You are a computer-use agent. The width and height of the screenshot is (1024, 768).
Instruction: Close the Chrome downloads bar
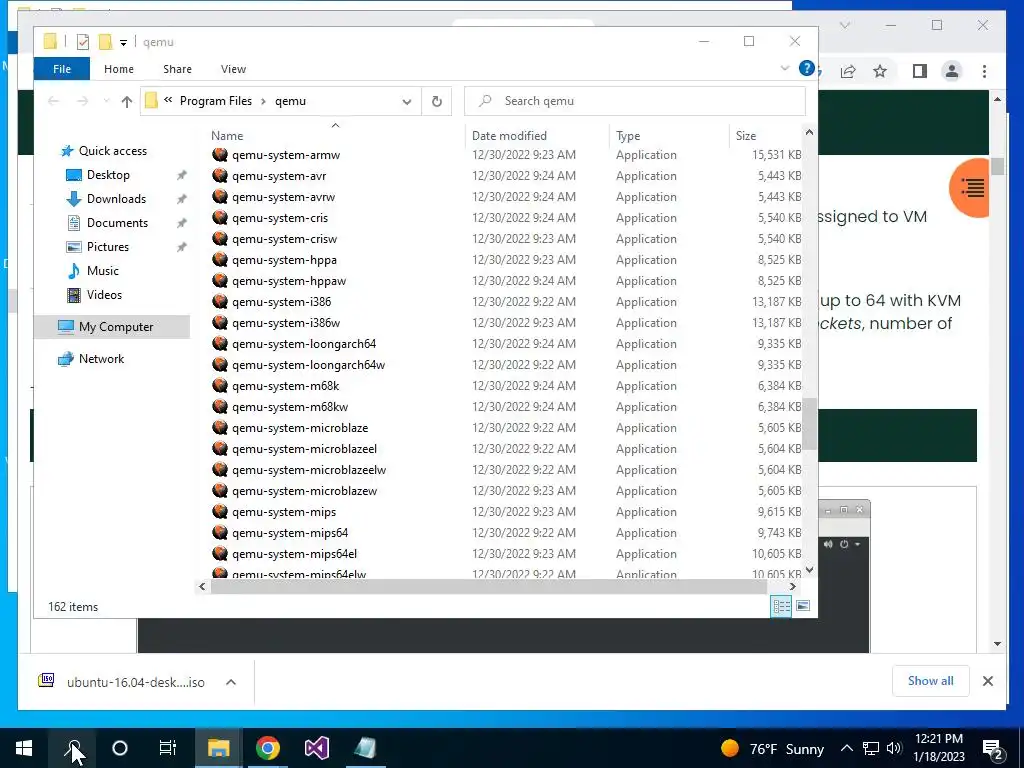[988, 681]
